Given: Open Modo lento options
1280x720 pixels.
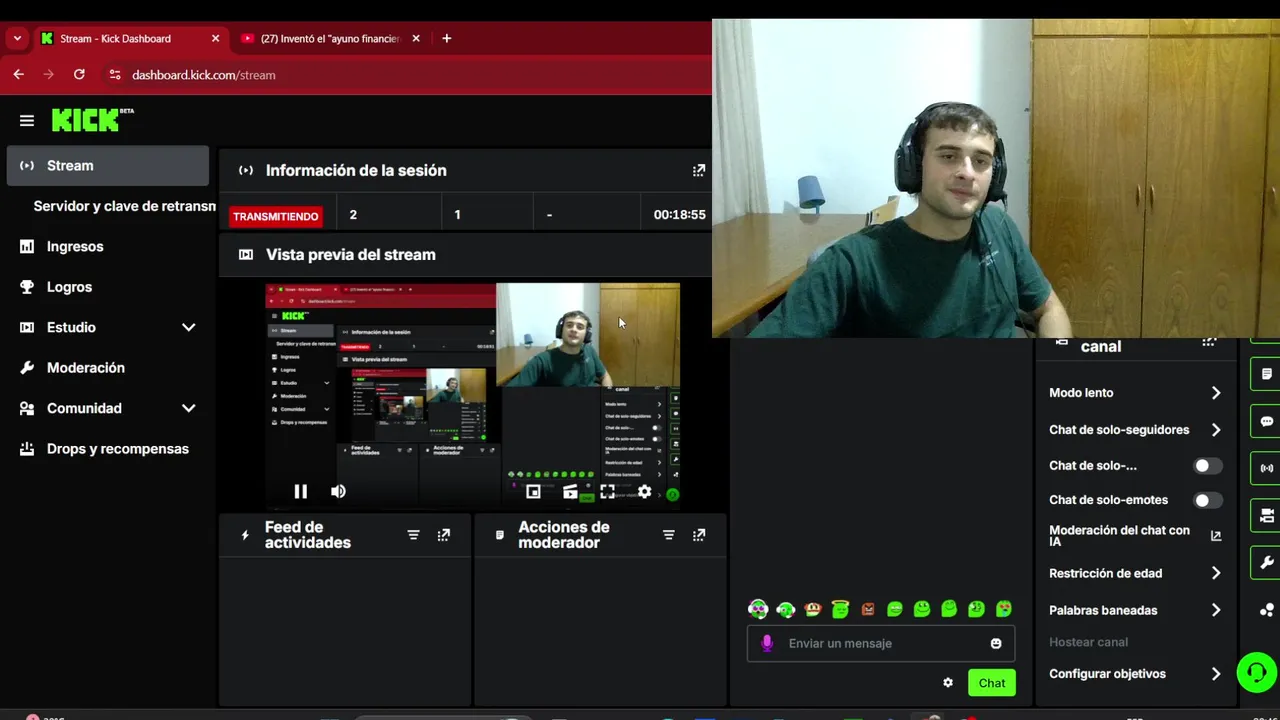Looking at the screenshot, I should click(x=1135, y=393).
